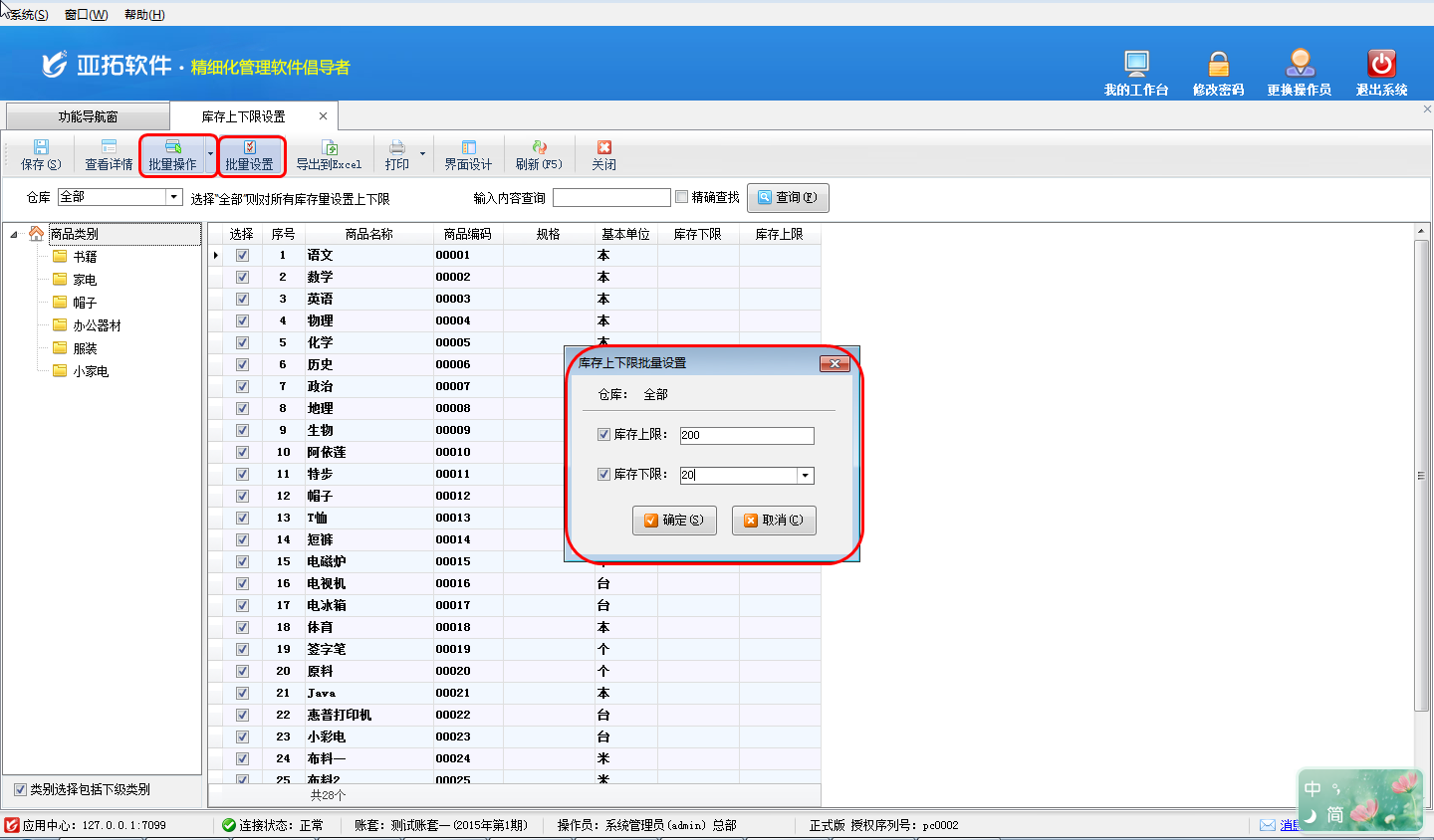Expand the 仓库 warehouse dropdown
The image size is (1434, 840).
click(174, 197)
